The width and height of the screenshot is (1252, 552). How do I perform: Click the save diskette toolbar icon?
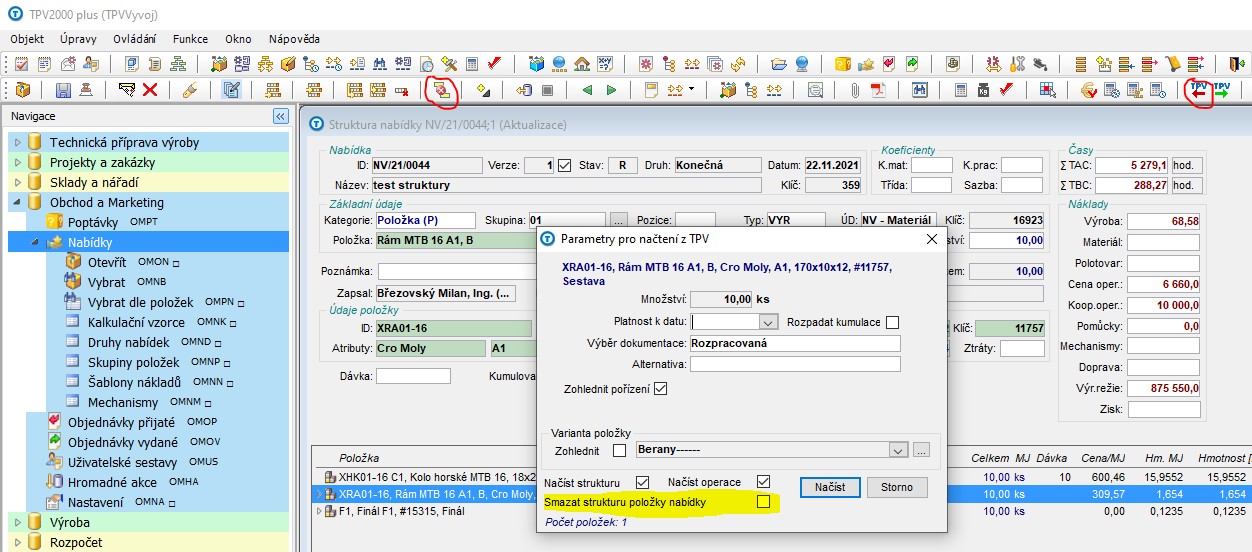(x=63, y=90)
